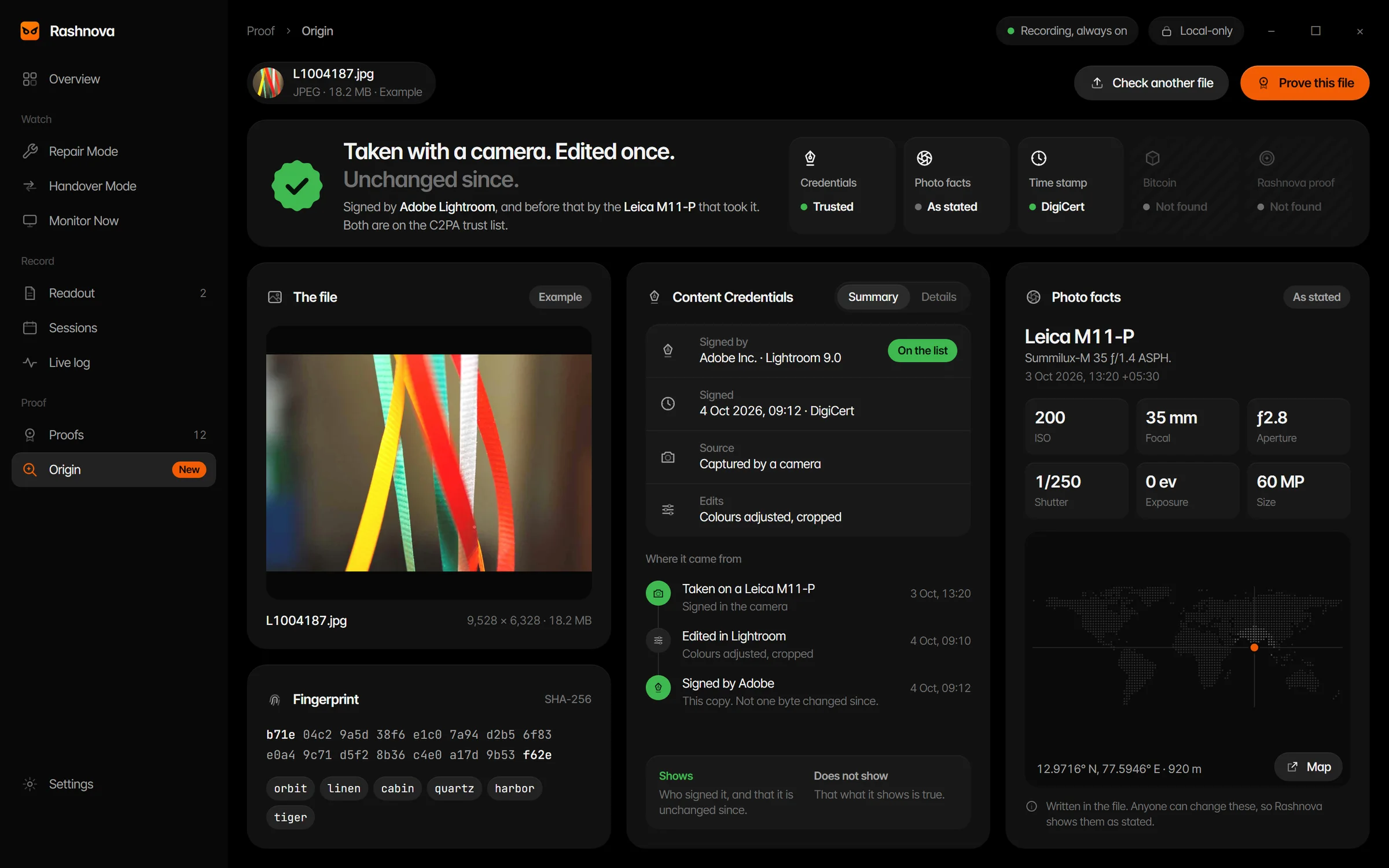Click the L1004187.jpg file chip

[x=341, y=83]
